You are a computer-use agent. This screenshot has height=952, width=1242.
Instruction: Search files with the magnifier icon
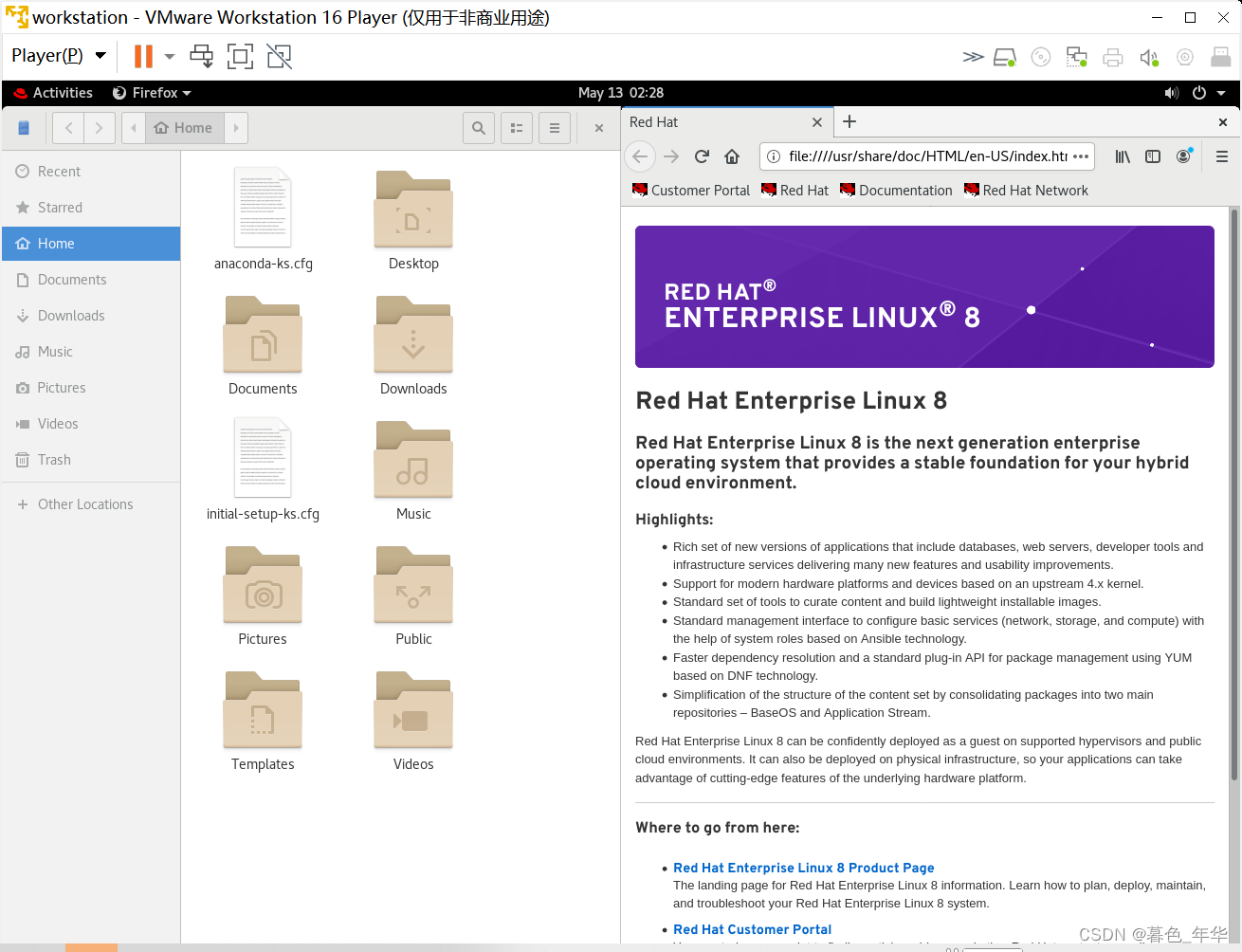pyautogui.click(x=479, y=128)
